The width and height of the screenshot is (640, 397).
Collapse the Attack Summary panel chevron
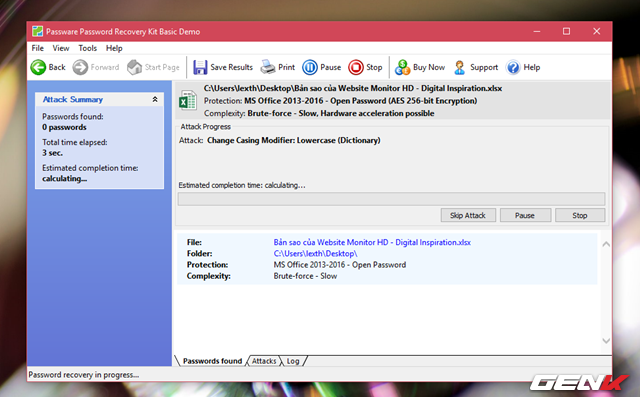(x=155, y=99)
